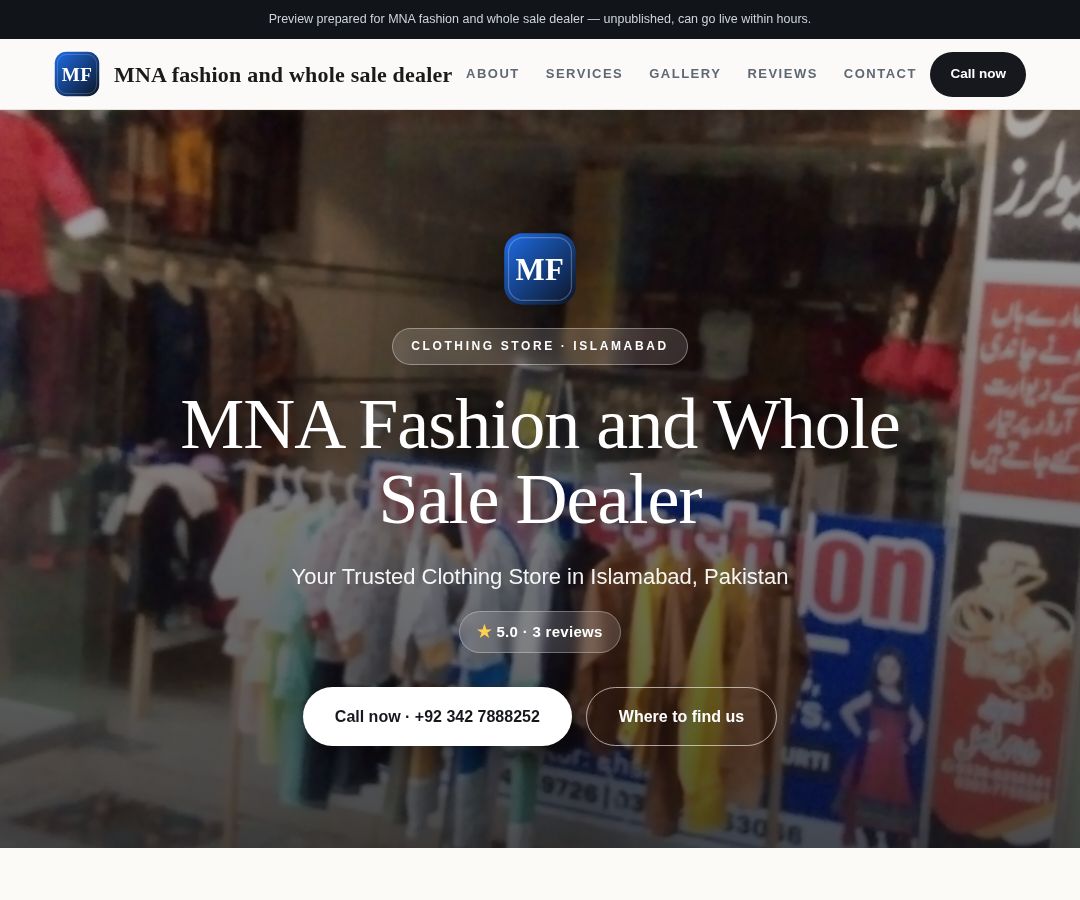The height and width of the screenshot is (900, 1080).
Task: Click the tagline Your Trusted Clothing Store in Islamabad
Action: [539, 576]
